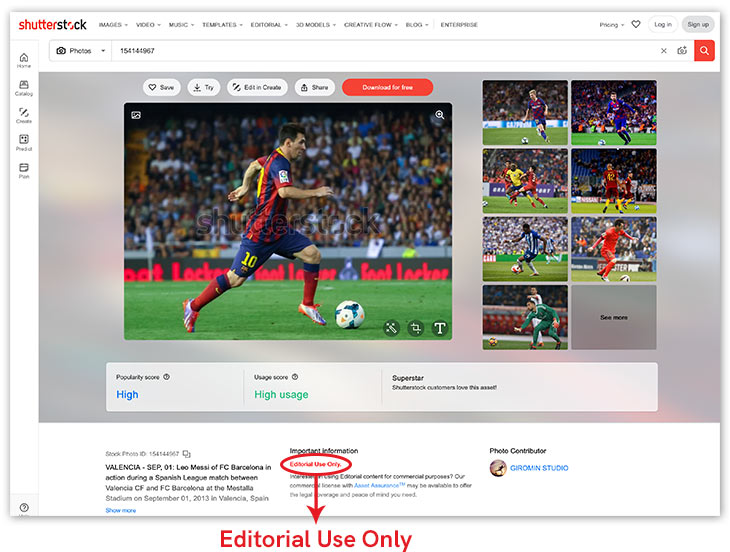The image size is (730, 552).
Task: Click Show more under the description
Action: pos(121,511)
